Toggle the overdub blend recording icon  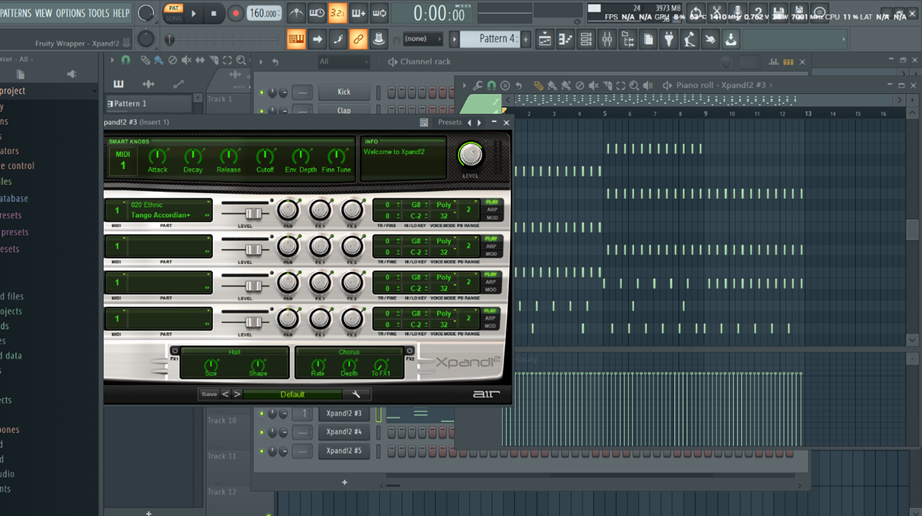[x=358, y=13]
